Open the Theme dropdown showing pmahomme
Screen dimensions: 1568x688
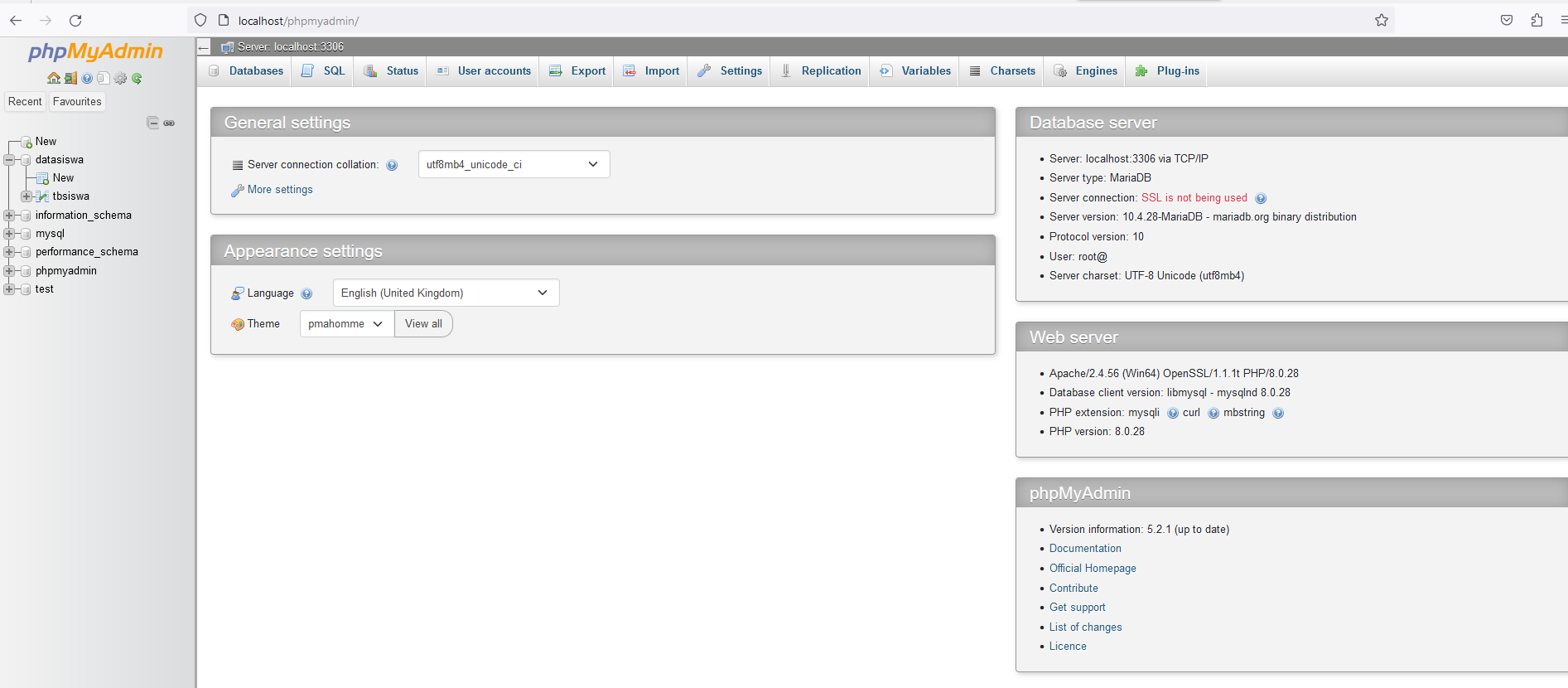pyautogui.click(x=347, y=323)
